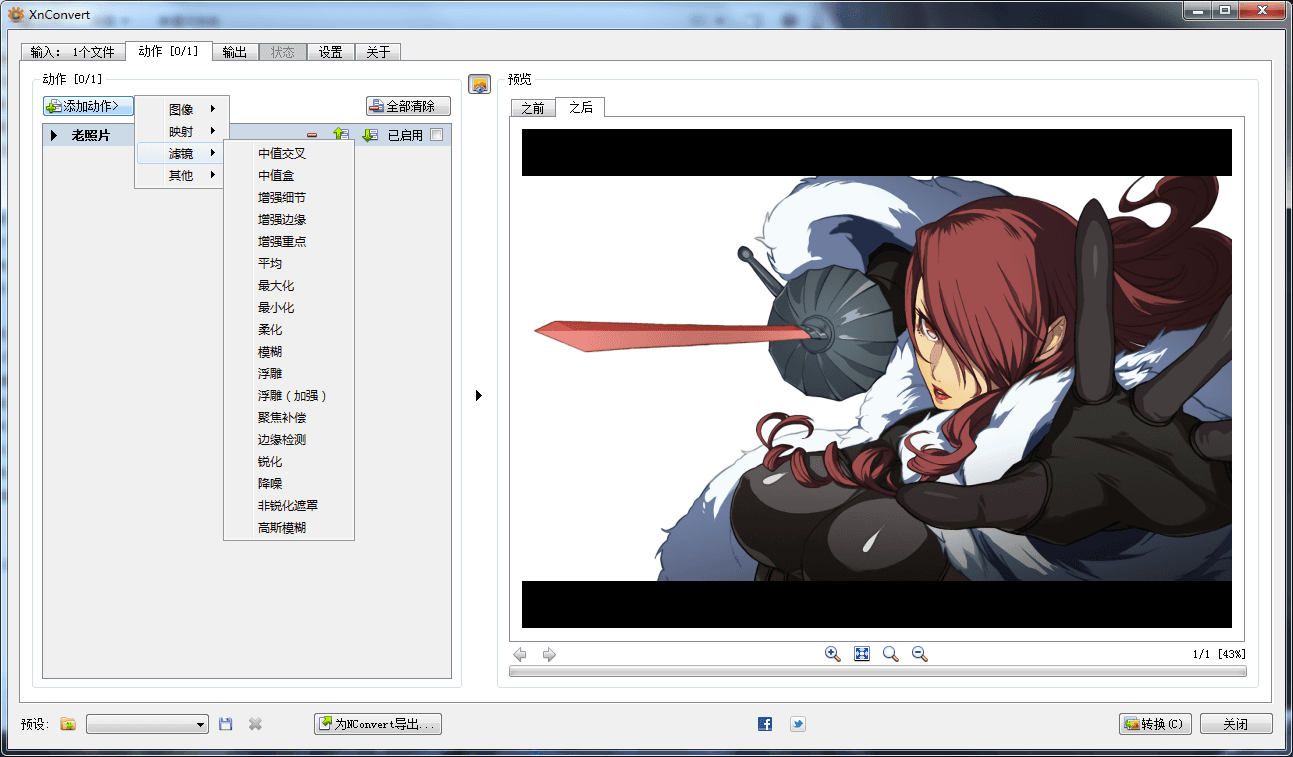
Task: Open the 其他 submenu
Action: [182, 175]
